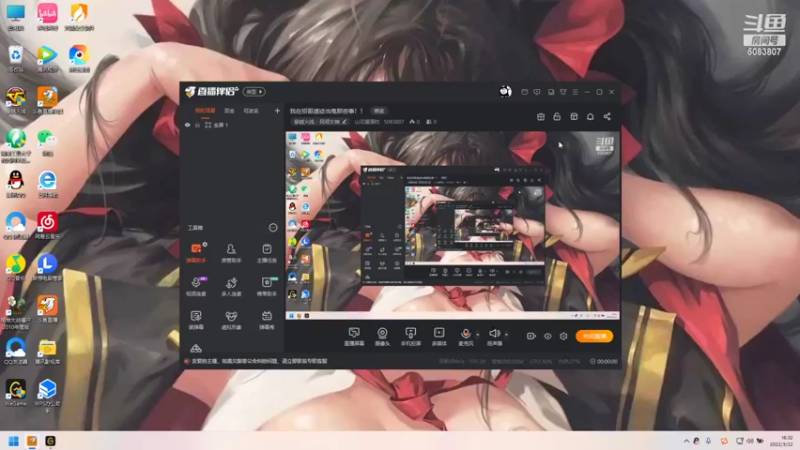Toggle visibility eye of the 全屏 1 source
The image size is (800, 450).
click(x=188, y=125)
